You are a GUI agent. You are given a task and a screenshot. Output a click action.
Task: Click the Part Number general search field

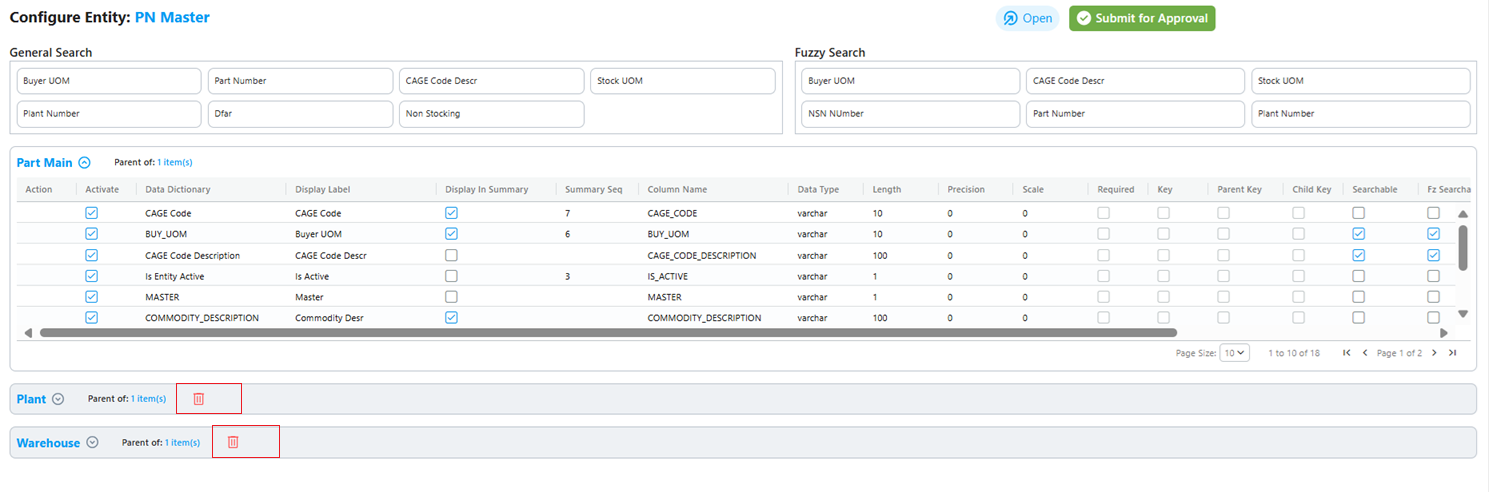[301, 81]
